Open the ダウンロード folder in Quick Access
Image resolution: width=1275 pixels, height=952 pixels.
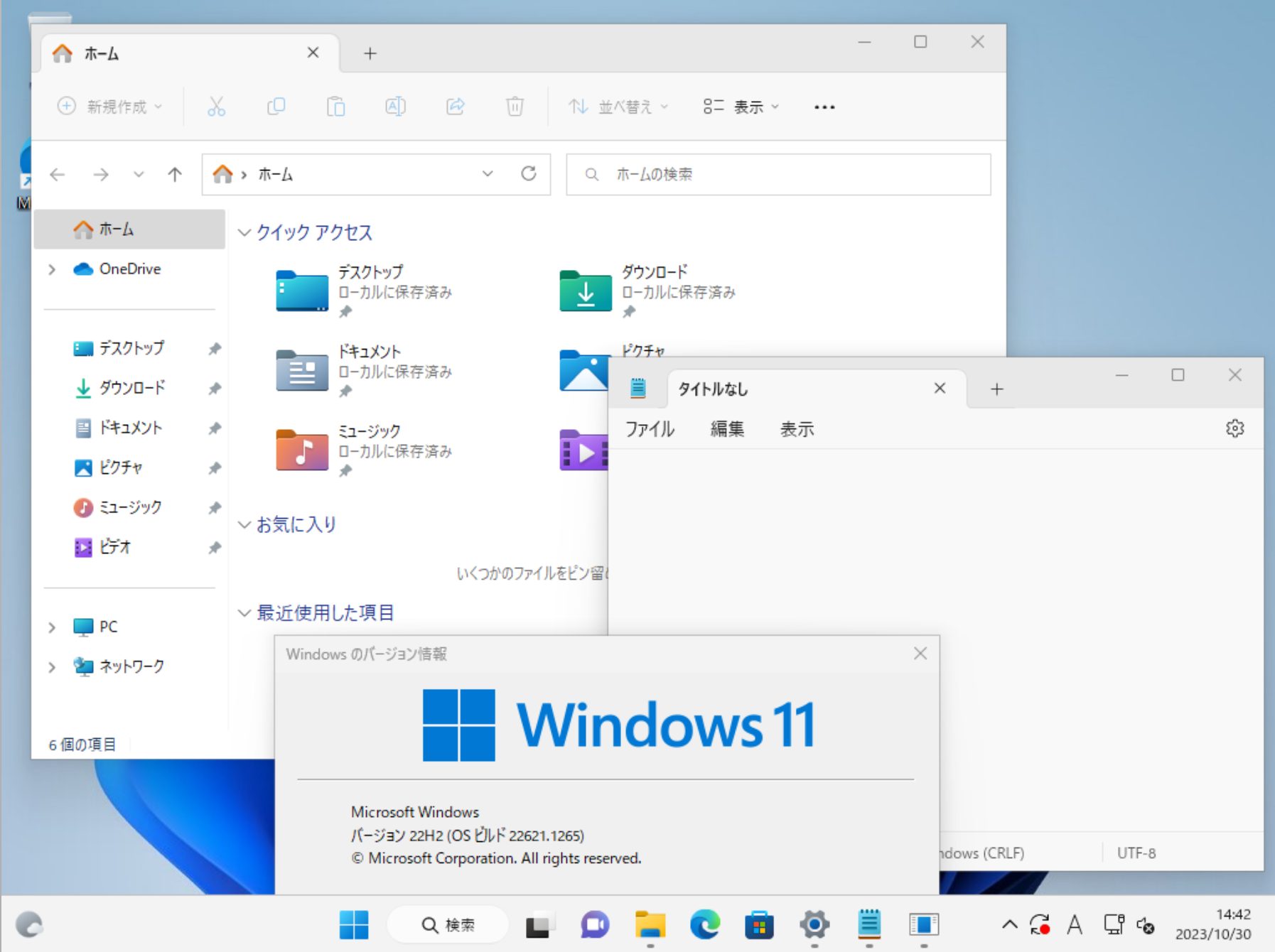(586, 291)
